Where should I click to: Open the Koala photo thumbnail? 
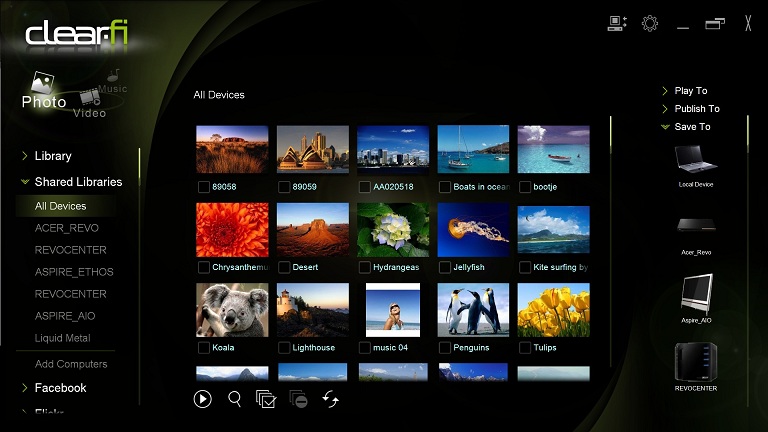232,310
